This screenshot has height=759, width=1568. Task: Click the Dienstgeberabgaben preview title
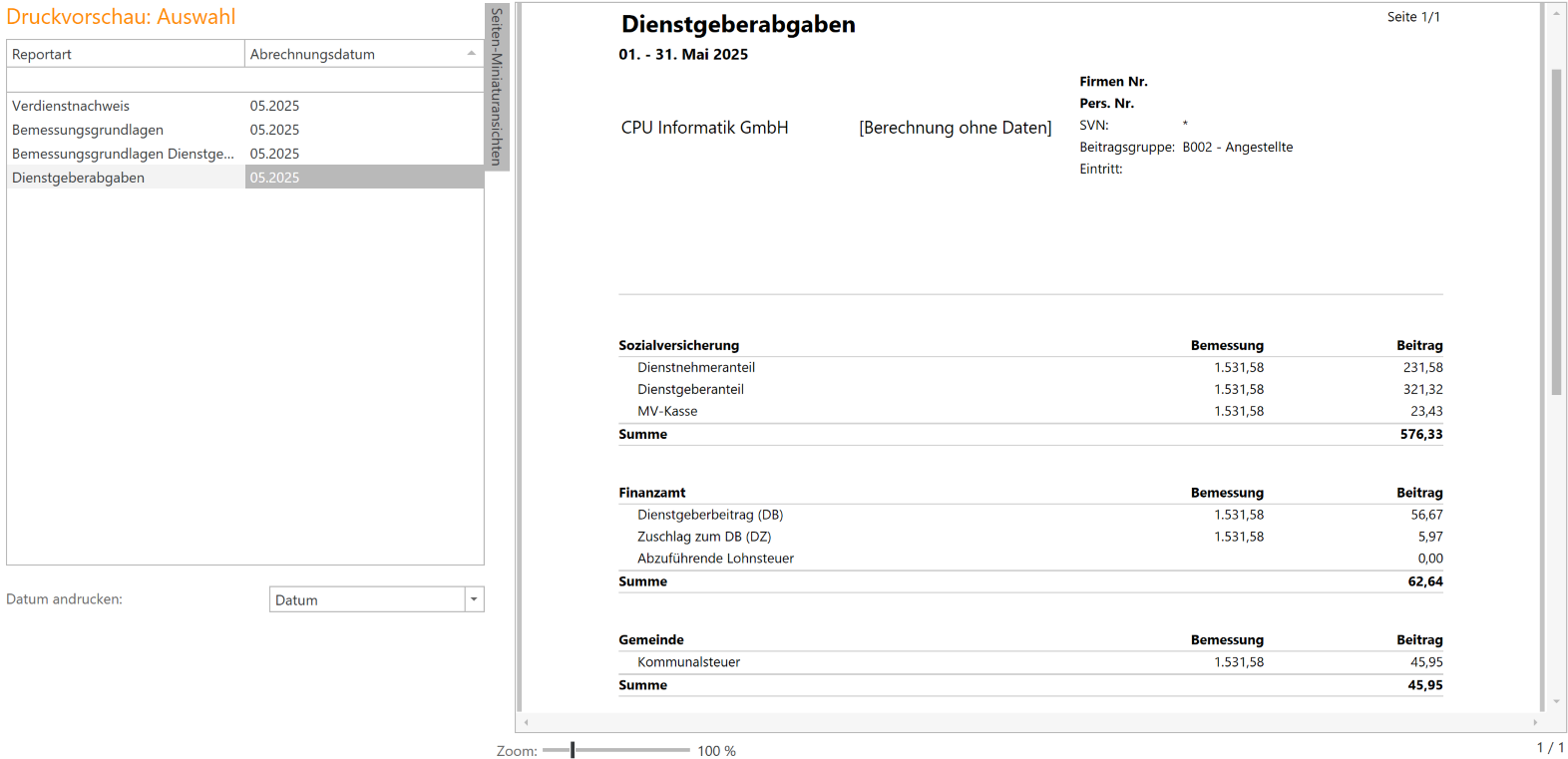tap(738, 24)
